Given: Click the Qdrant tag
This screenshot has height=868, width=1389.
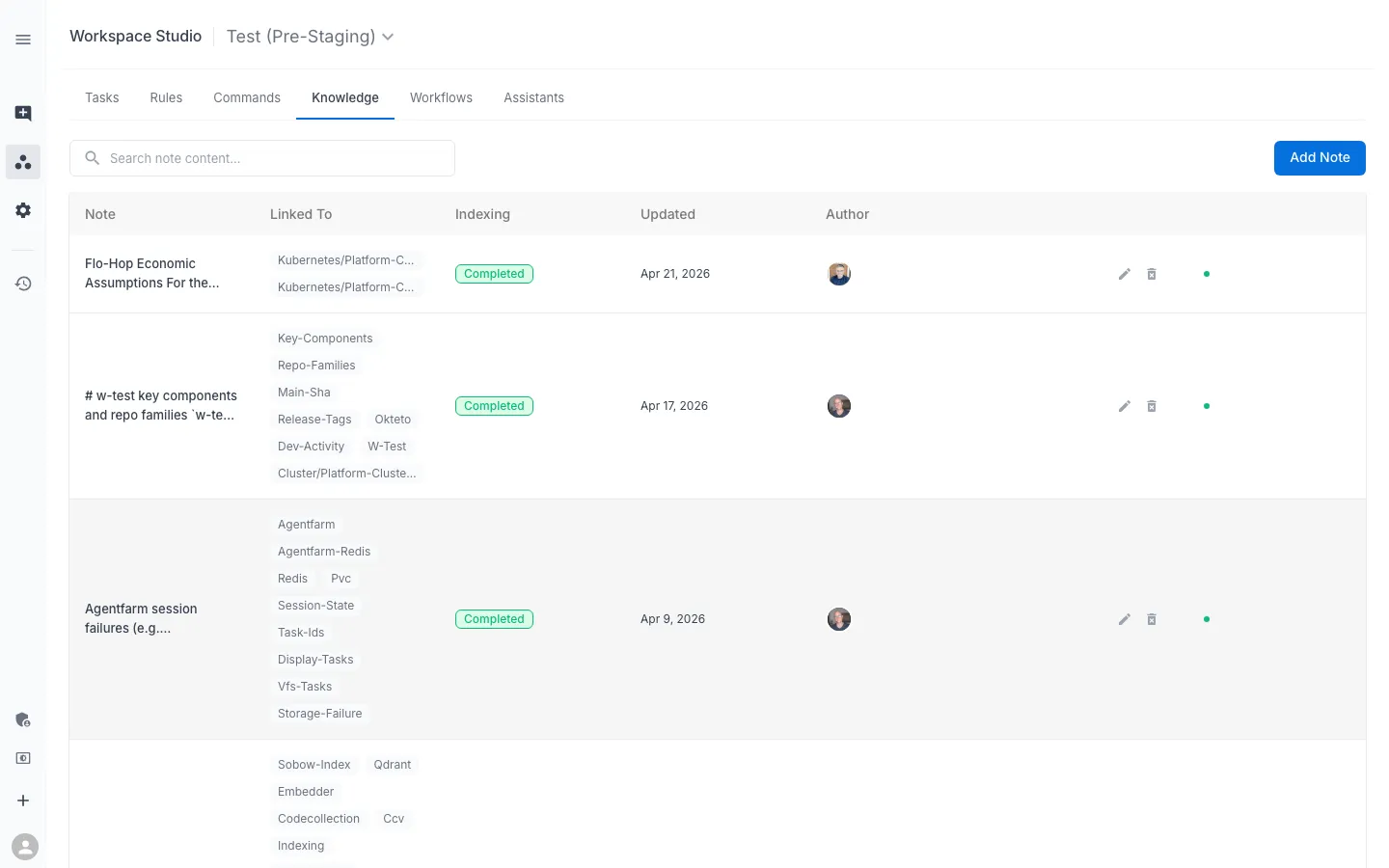Looking at the screenshot, I should (393, 765).
